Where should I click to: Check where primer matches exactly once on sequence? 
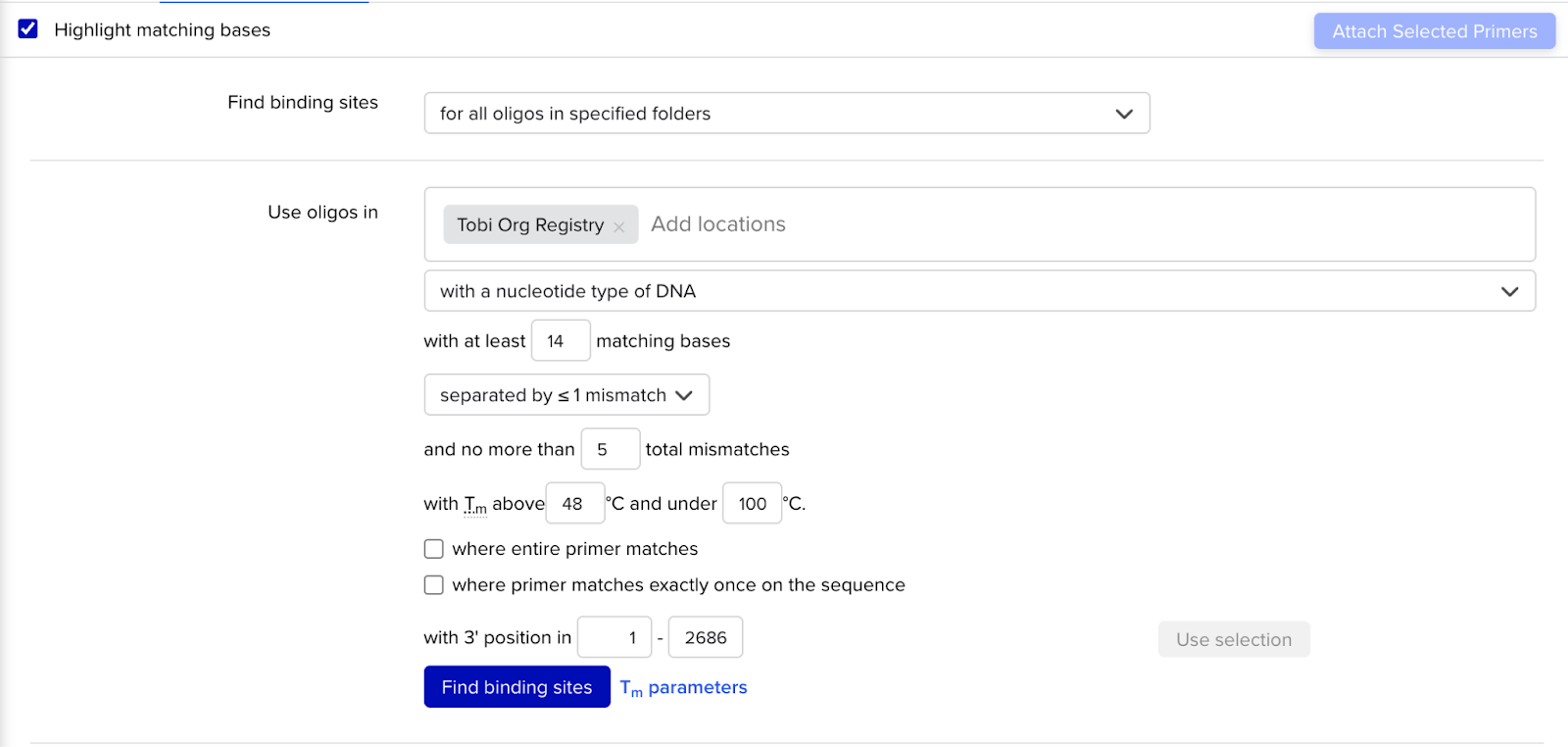(x=433, y=584)
